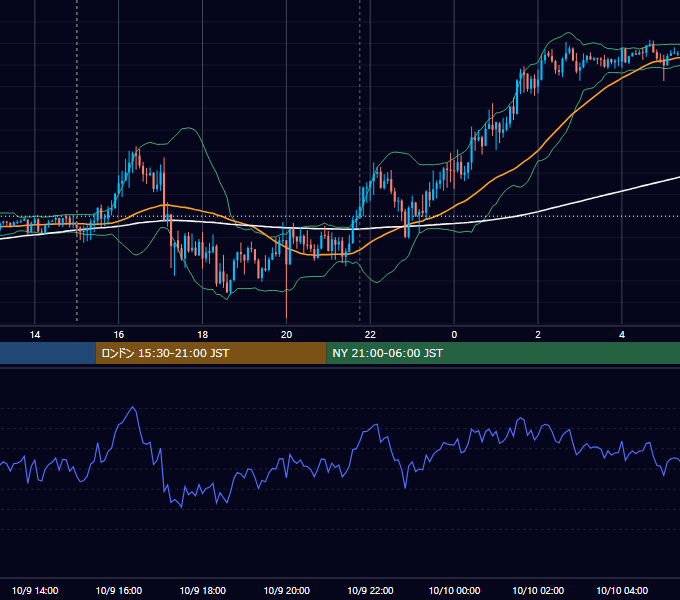Click the 10/10 00:00 date label
The image size is (680, 600).
(x=454, y=590)
